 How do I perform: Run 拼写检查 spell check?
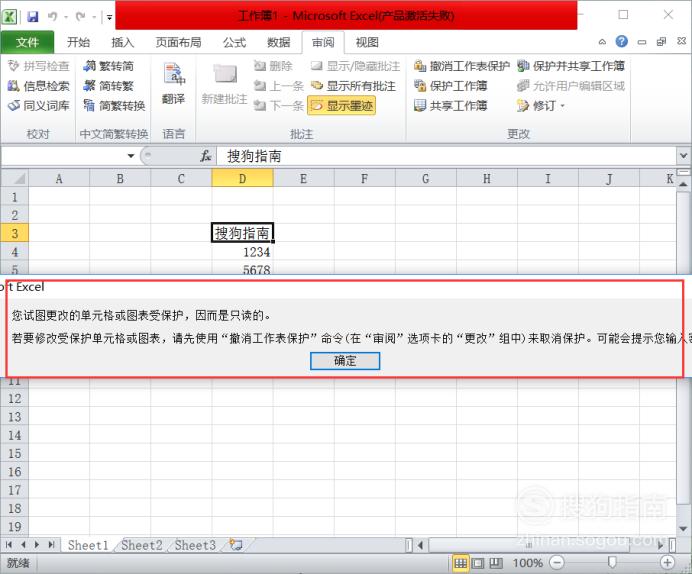click(x=39, y=66)
